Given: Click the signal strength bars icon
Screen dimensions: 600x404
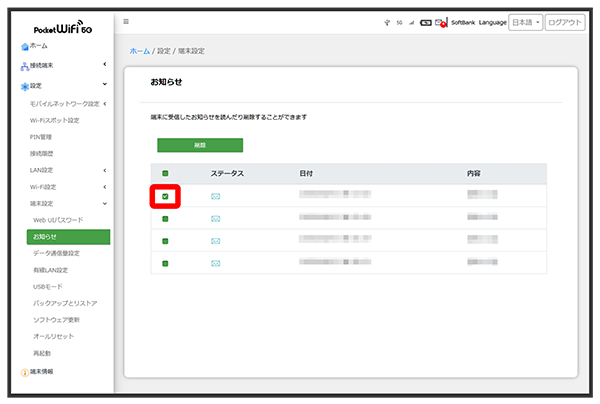Looking at the screenshot, I should click(412, 22).
